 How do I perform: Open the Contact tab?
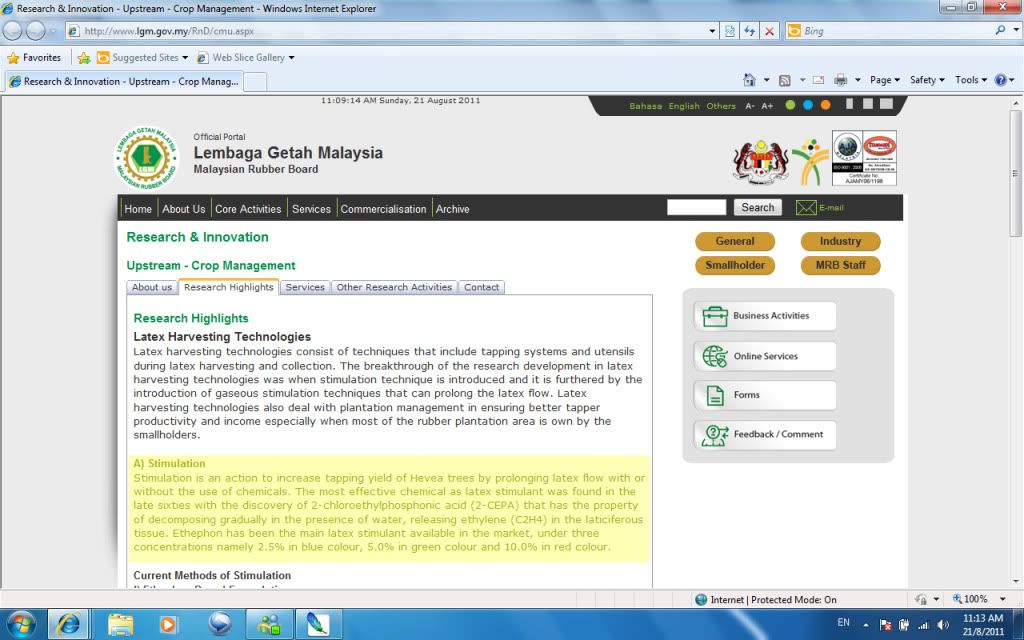point(481,287)
